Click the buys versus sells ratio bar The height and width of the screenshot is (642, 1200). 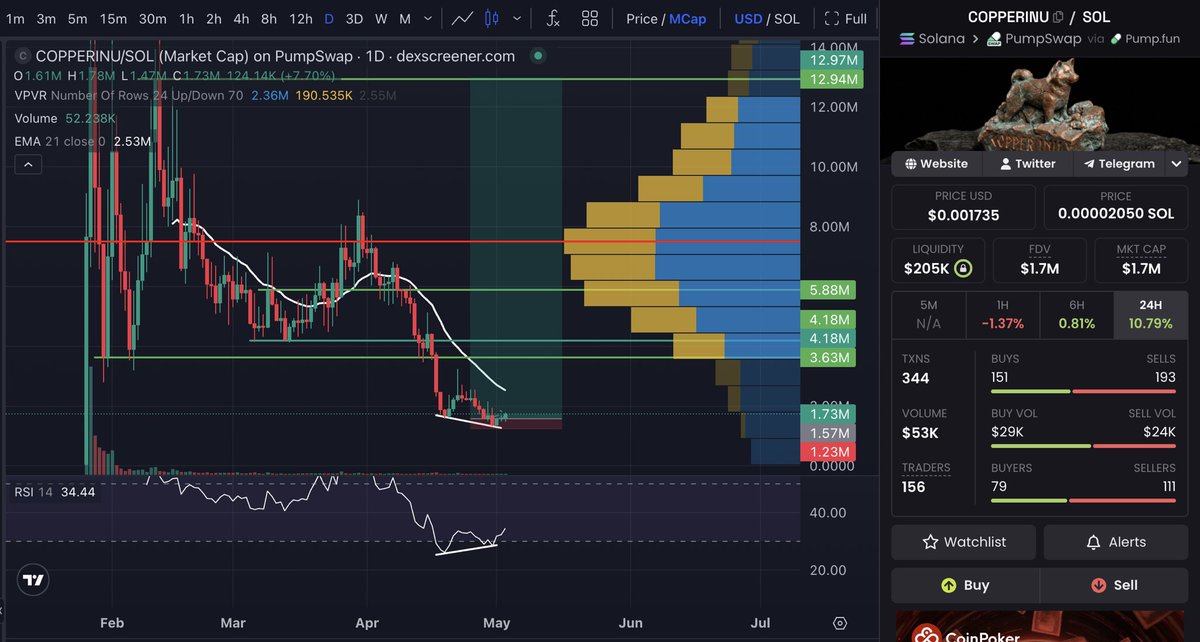pyautogui.click(x=1083, y=392)
